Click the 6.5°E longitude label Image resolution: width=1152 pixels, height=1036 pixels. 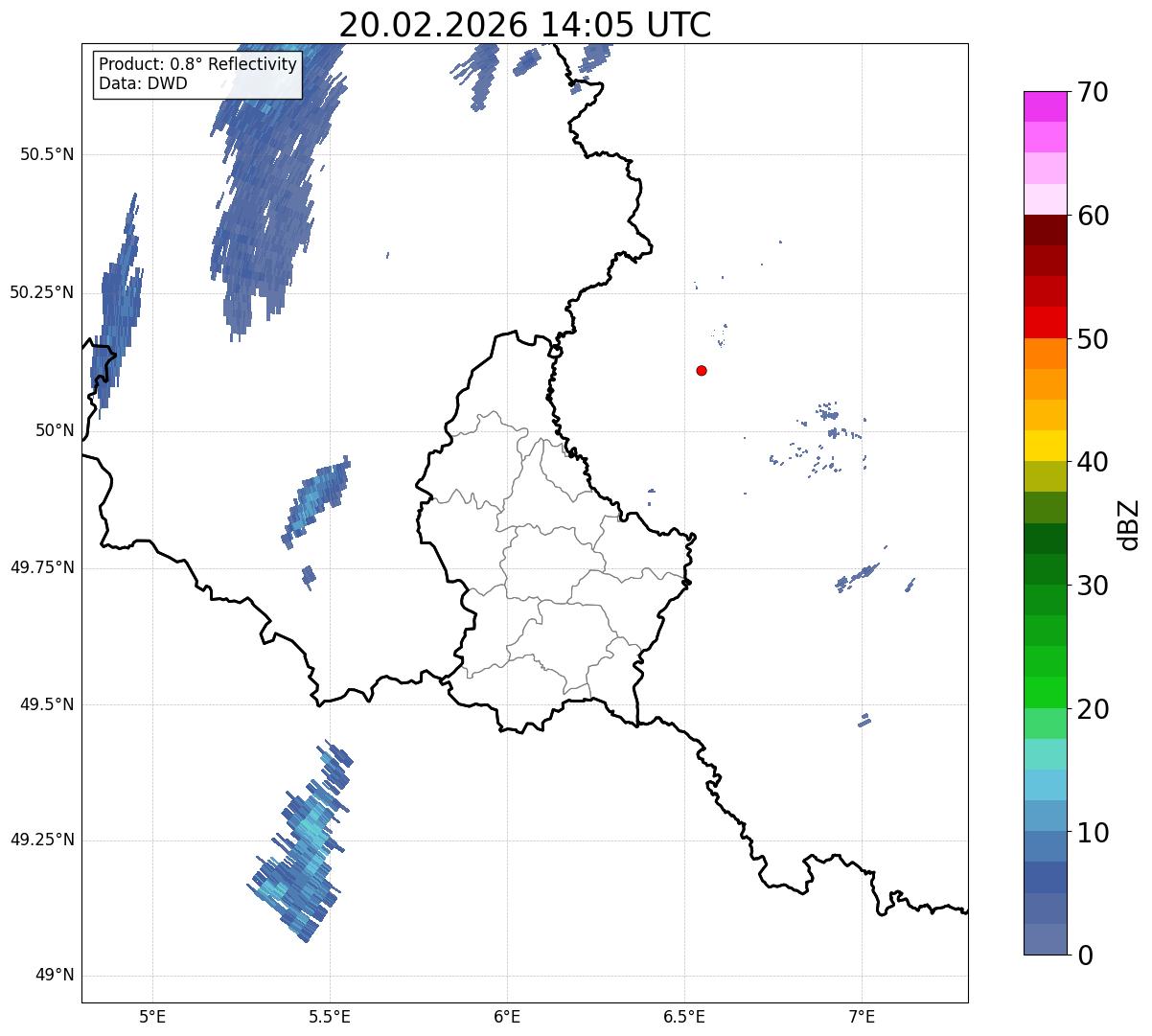[x=684, y=1016]
